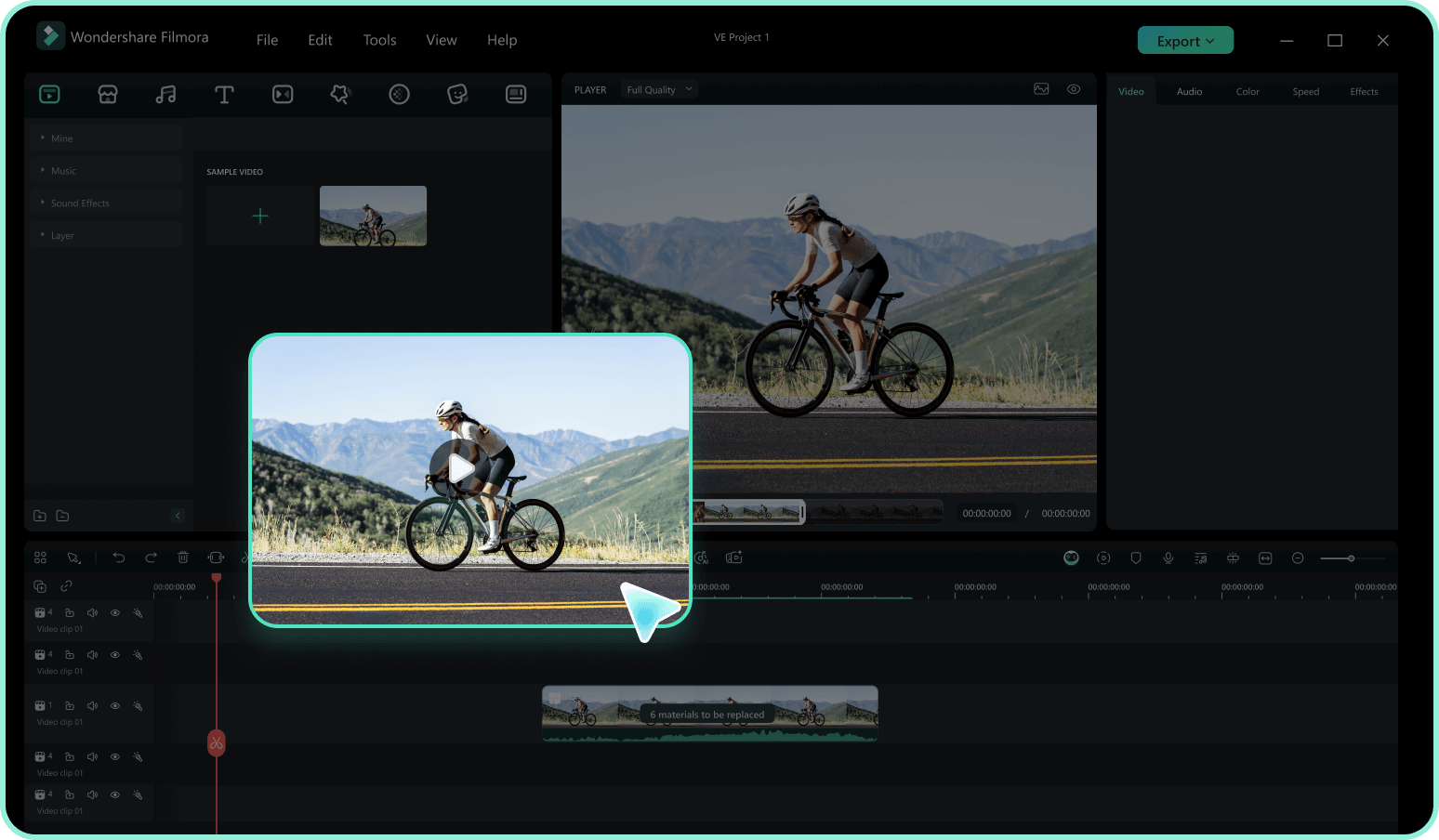Click the plus tile to import media
The height and width of the screenshot is (840, 1439).
[x=260, y=216]
